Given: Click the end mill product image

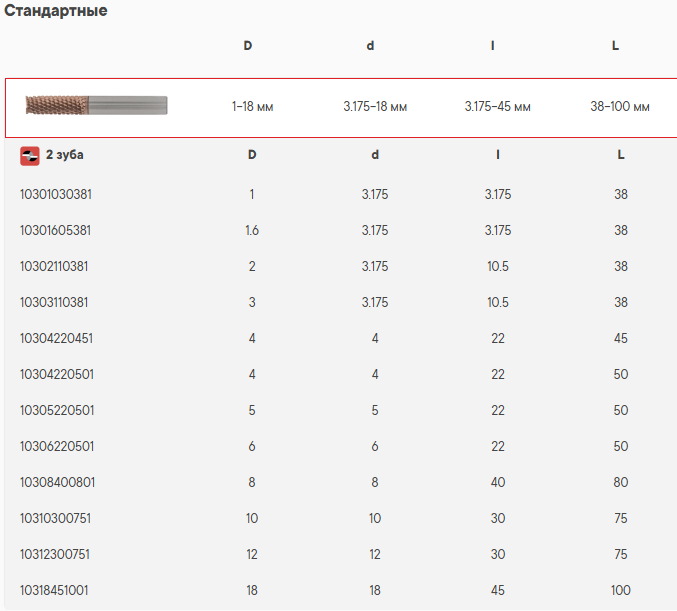Looking at the screenshot, I should (97, 105).
